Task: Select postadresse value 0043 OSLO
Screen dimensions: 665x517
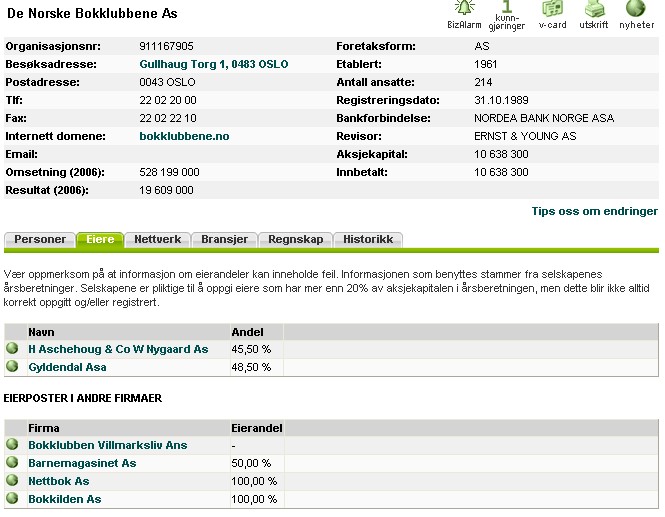Action: (167, 82)
